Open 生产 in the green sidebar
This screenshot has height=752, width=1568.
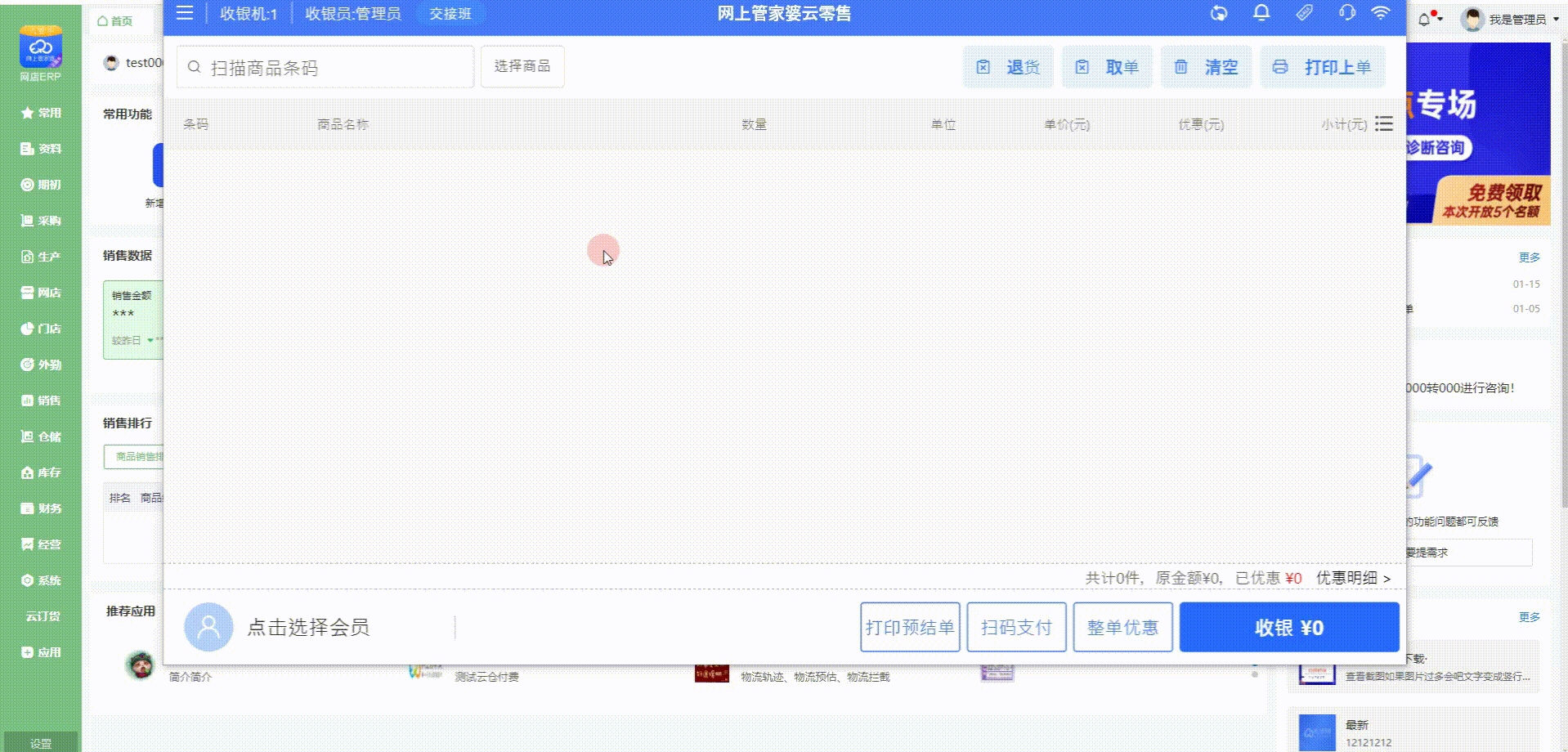click(x=41, y=257)
